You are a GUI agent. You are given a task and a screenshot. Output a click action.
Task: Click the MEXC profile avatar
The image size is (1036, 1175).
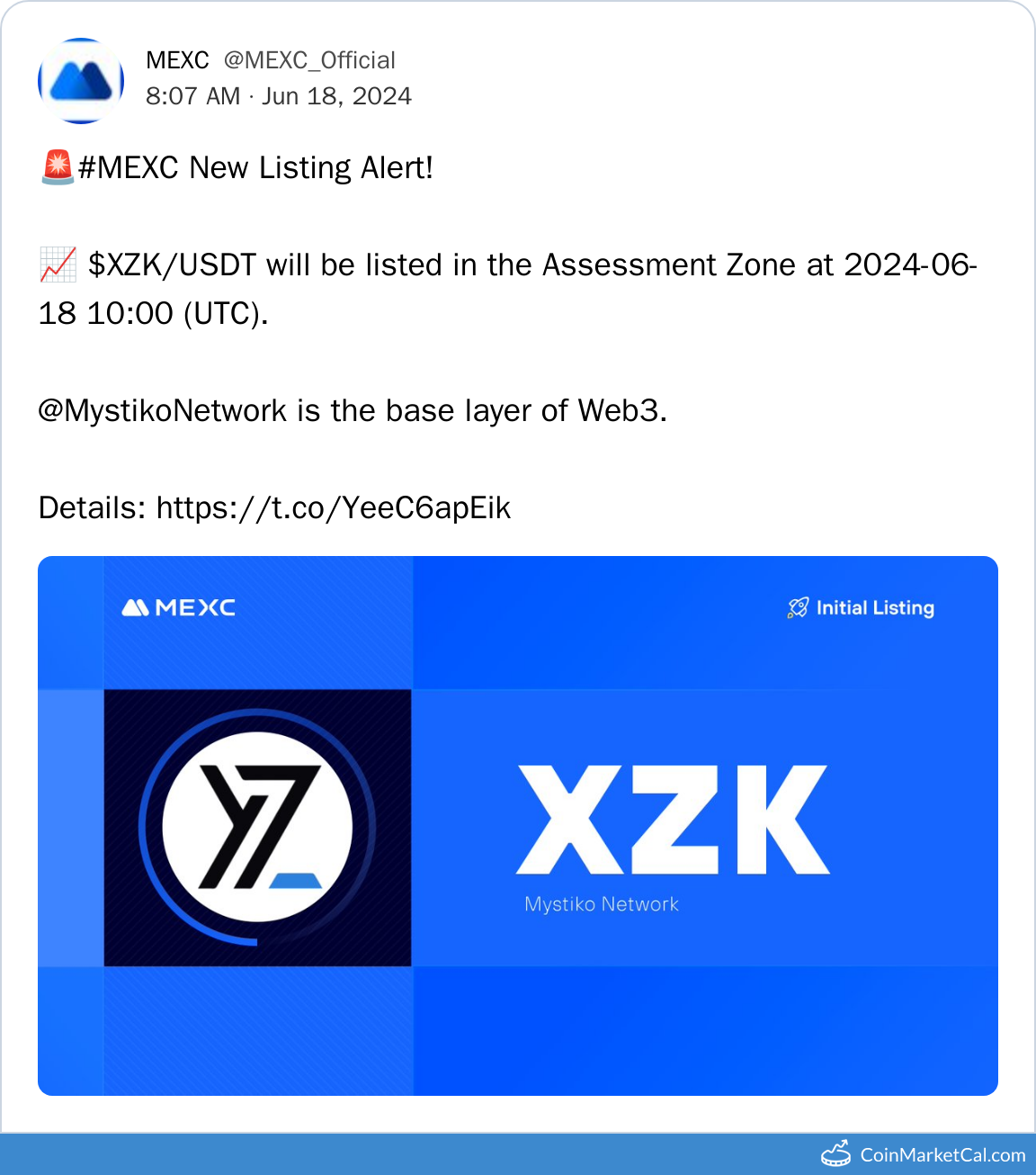[x=81, y=81]
